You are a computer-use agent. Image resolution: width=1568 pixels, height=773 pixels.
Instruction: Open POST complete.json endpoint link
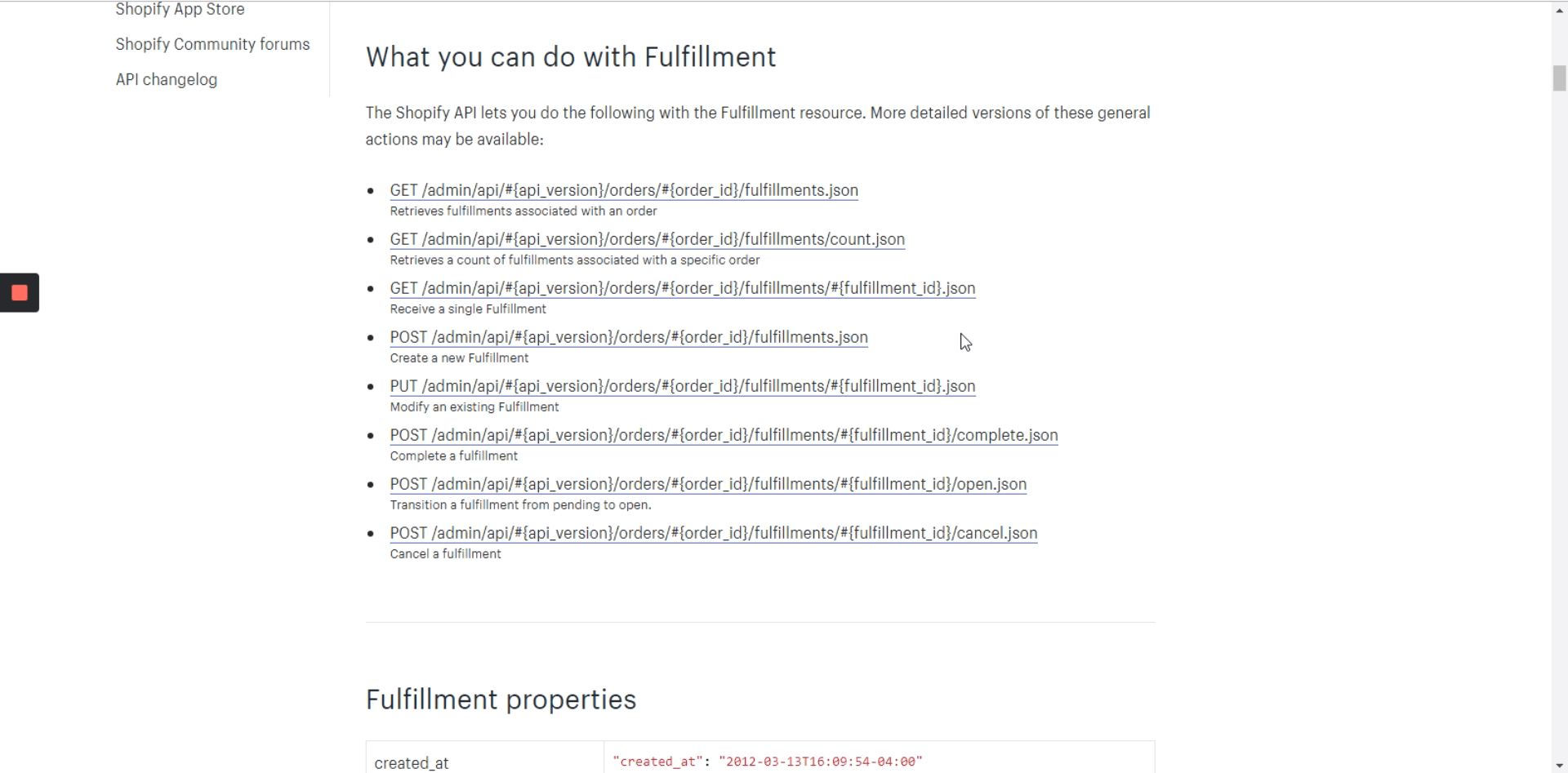tap(724, 435)
